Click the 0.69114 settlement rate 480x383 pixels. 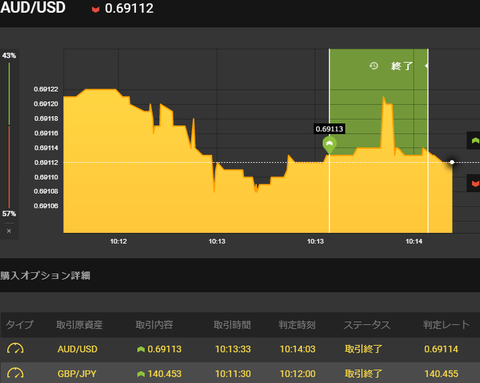coord(441,349)
